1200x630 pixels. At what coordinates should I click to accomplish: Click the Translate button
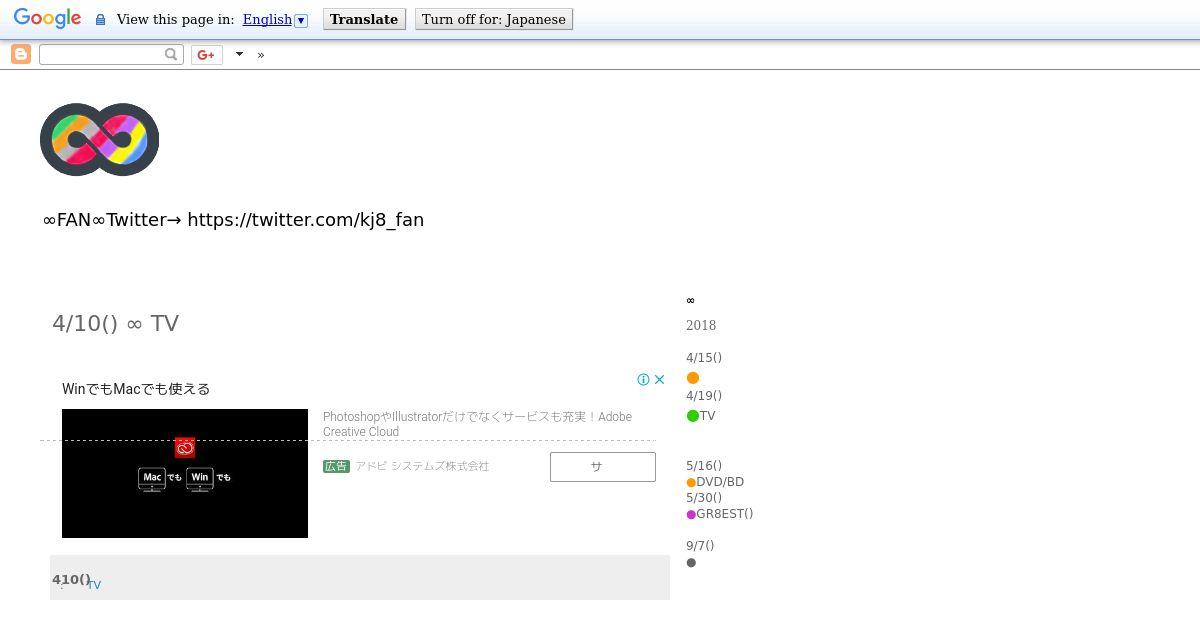364,19
